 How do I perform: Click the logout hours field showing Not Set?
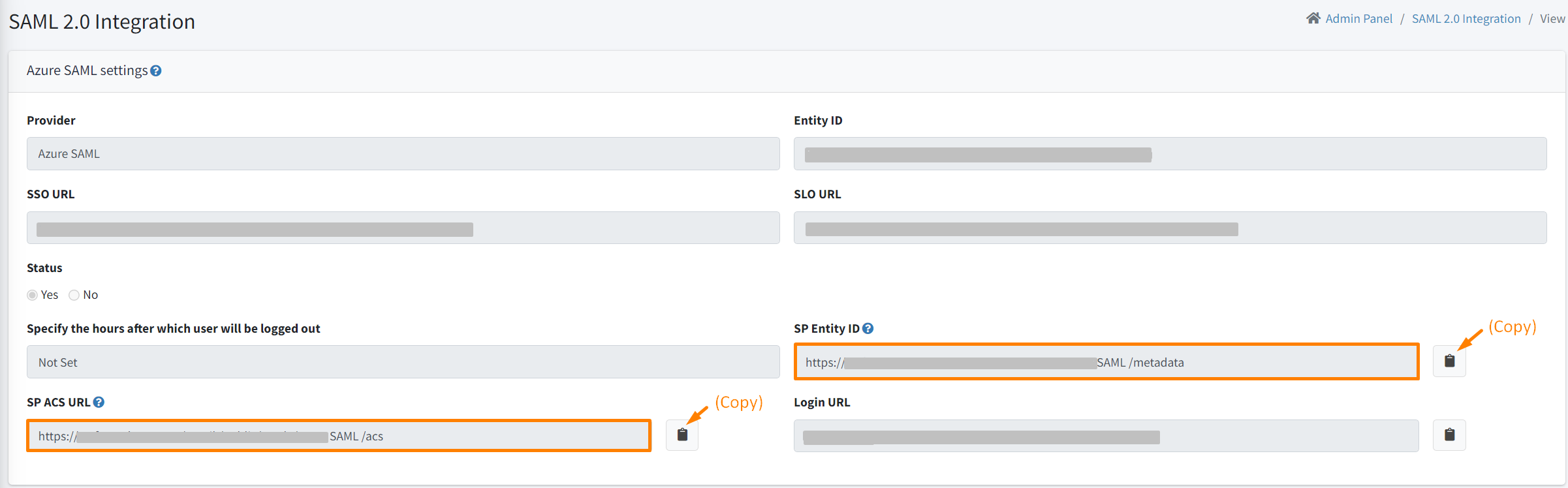(x=403, y=362)
